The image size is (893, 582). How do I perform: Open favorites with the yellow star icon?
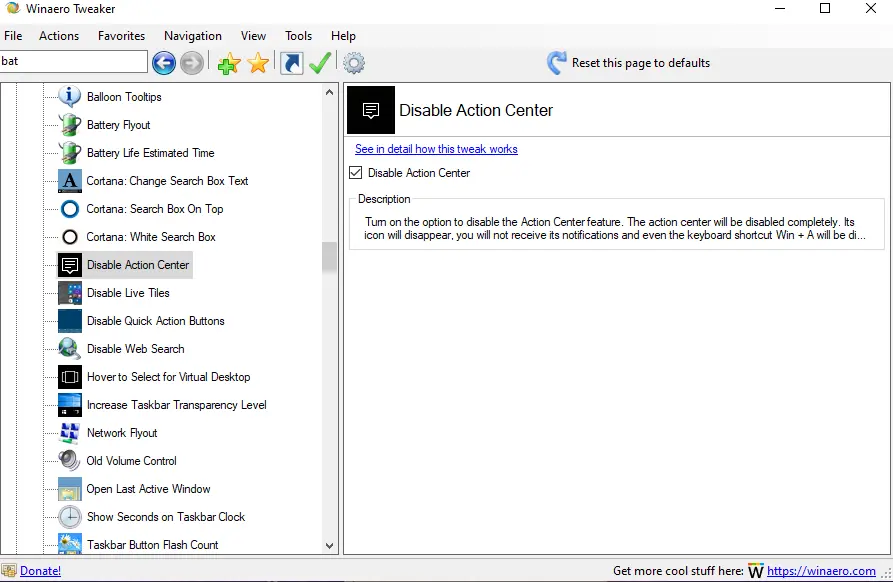(x=258, y=63)
